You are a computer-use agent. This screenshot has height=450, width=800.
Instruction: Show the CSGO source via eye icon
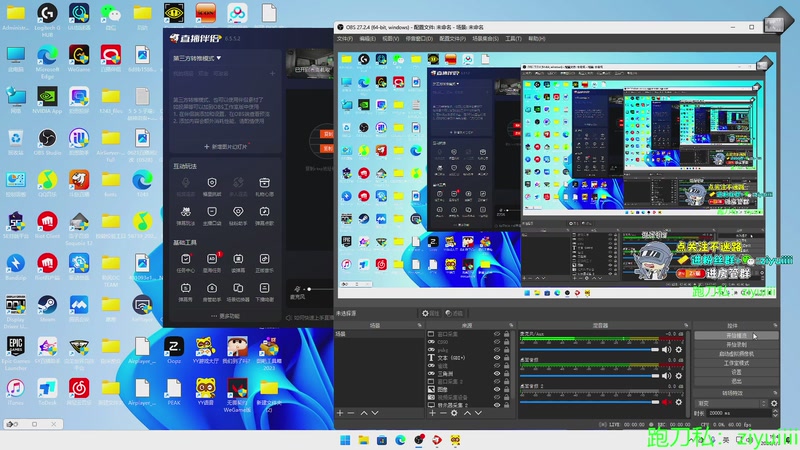(497, 342)
